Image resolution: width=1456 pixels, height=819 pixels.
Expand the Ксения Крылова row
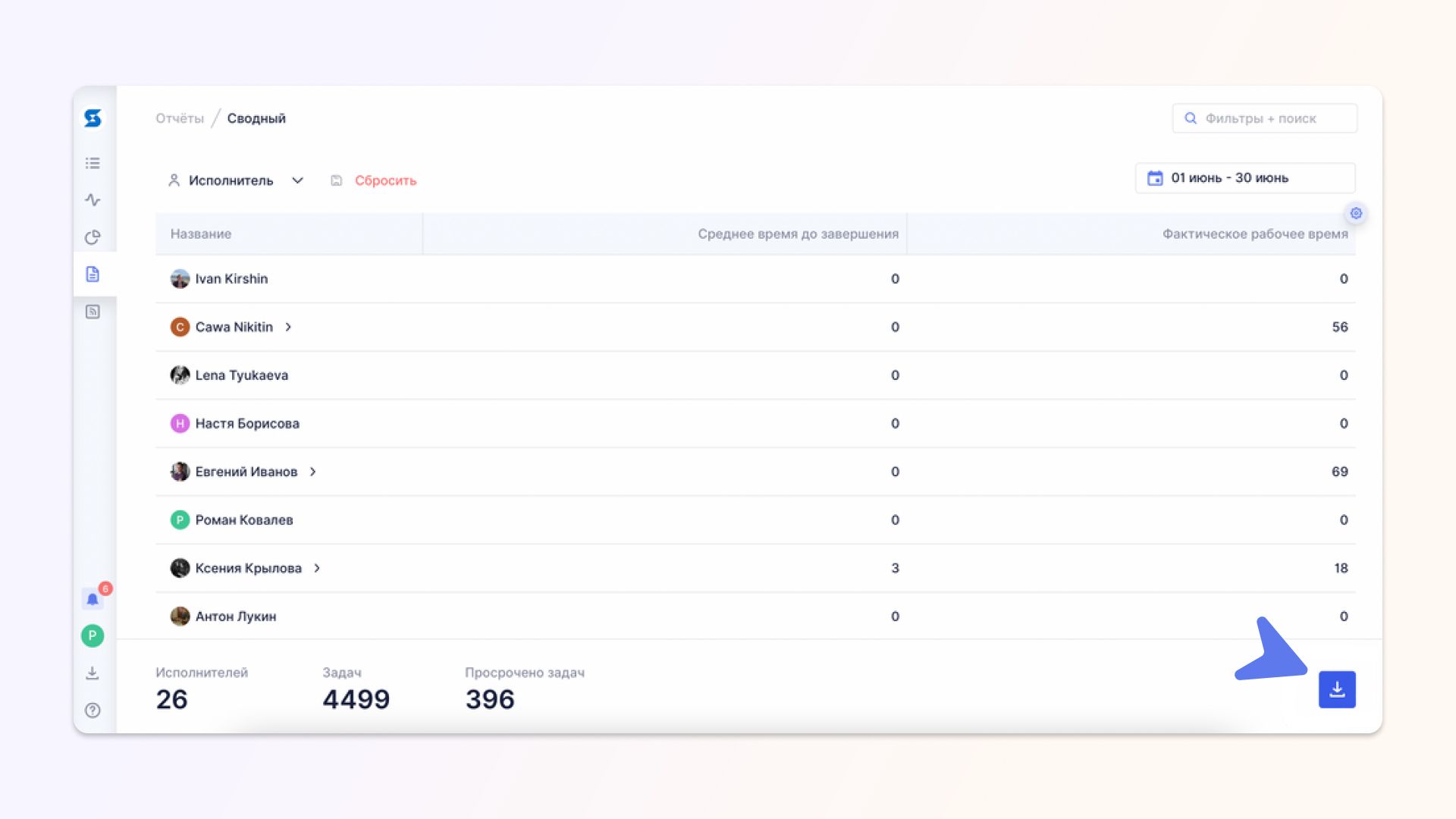click(317, 568)
